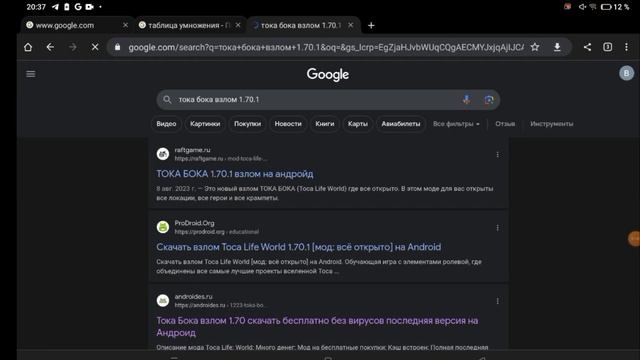This screenshot has height=360, width=640.
Task: Close the www.google.com tab
Action: (125, 25)
